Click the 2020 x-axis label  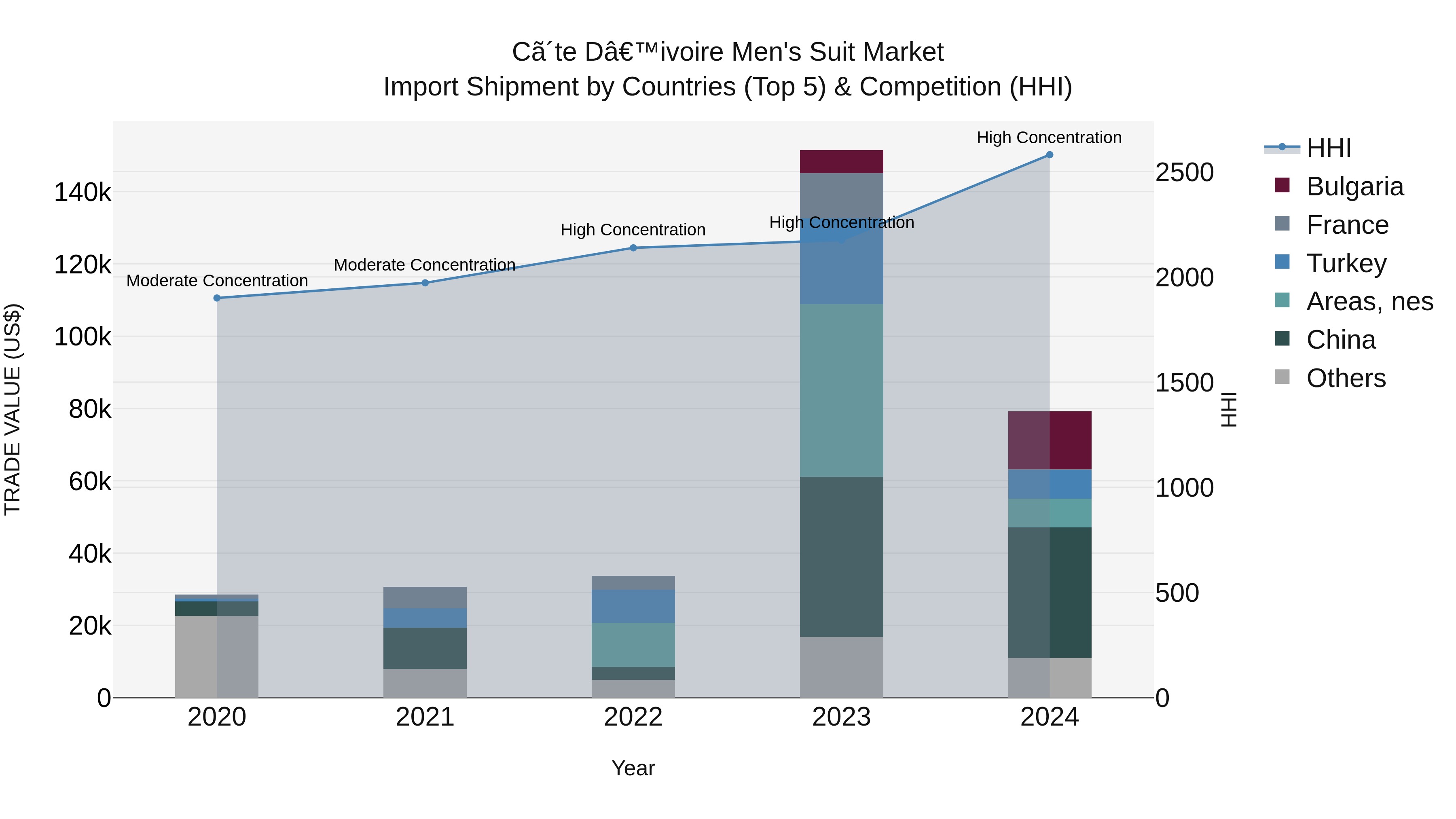pos(217,717)
